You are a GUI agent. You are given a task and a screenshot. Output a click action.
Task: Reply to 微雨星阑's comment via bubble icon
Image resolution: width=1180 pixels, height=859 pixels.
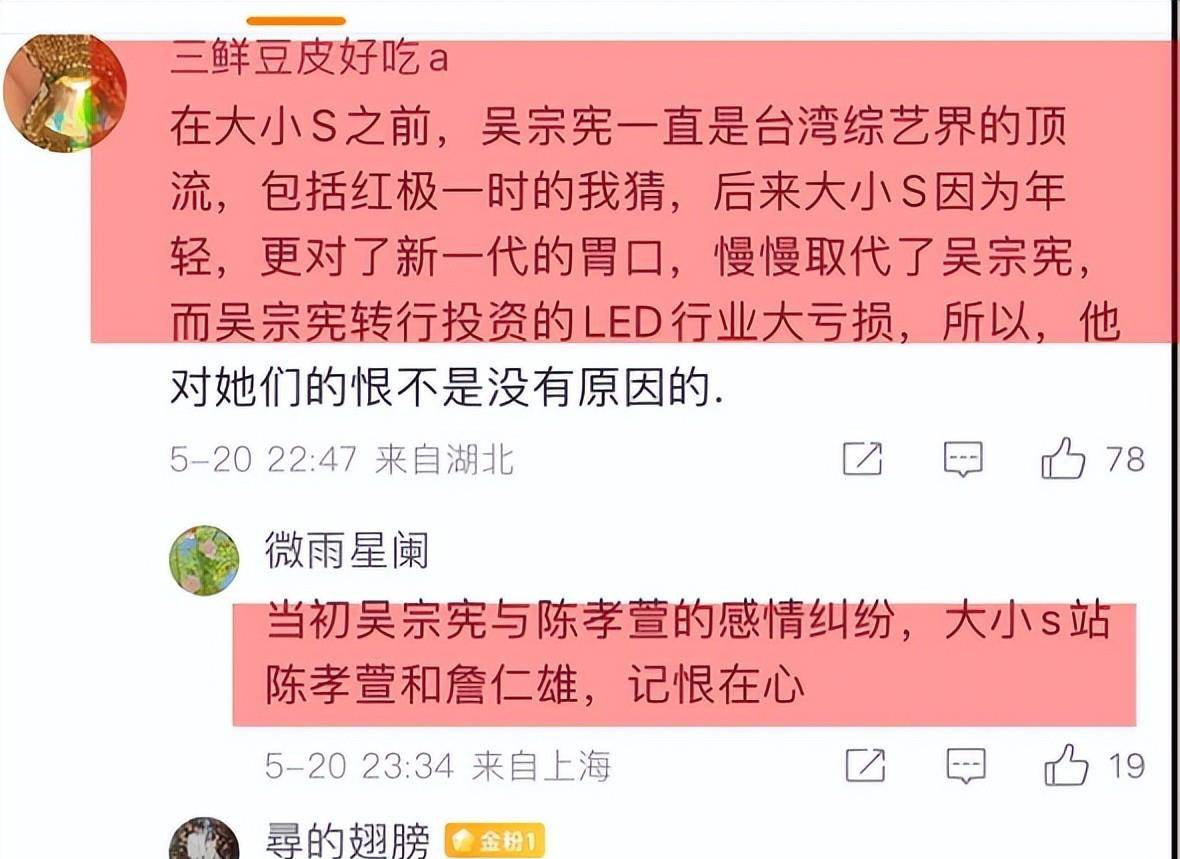coord(966,766)
